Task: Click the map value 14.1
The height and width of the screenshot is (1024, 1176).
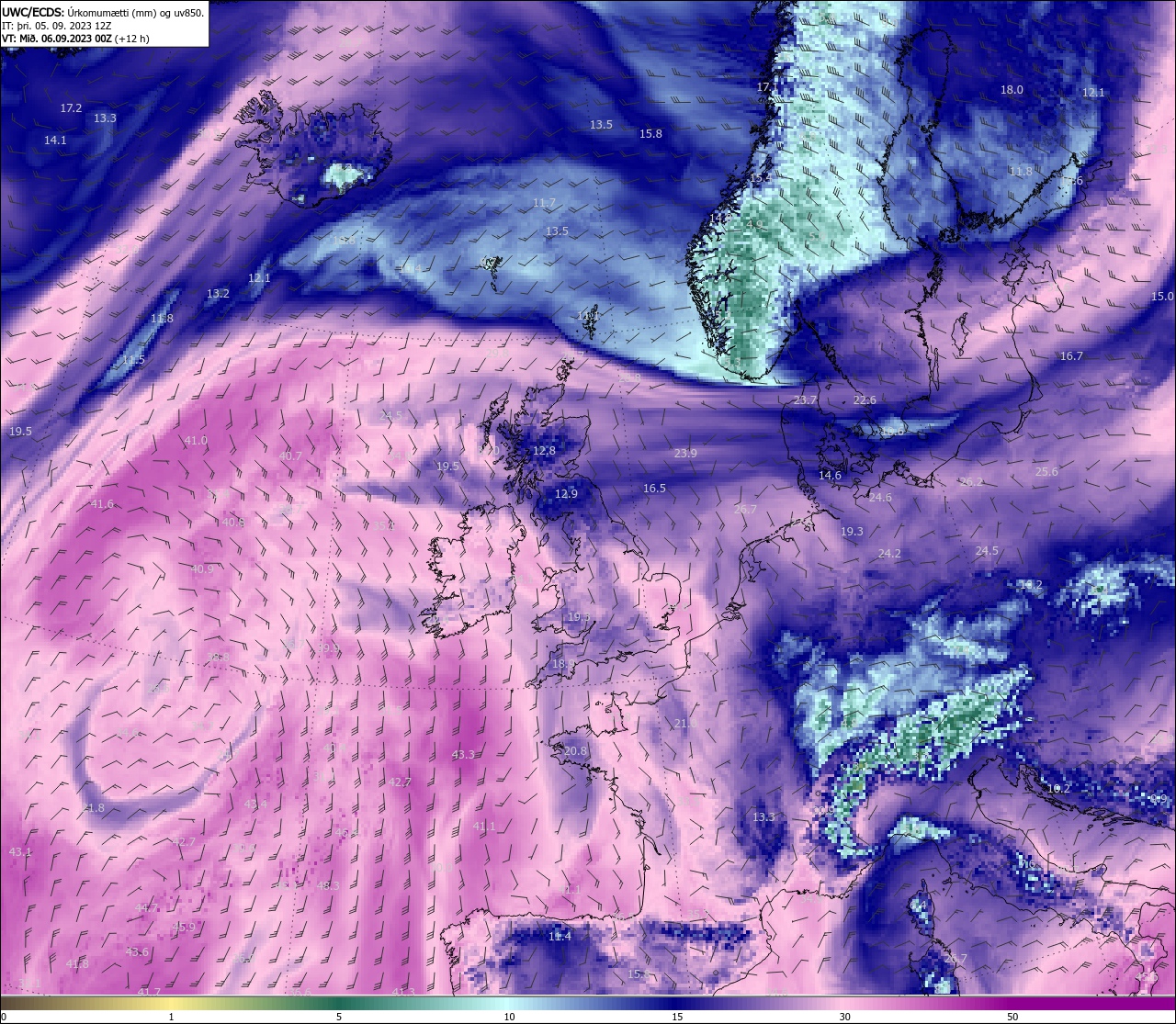Action: 55,141
